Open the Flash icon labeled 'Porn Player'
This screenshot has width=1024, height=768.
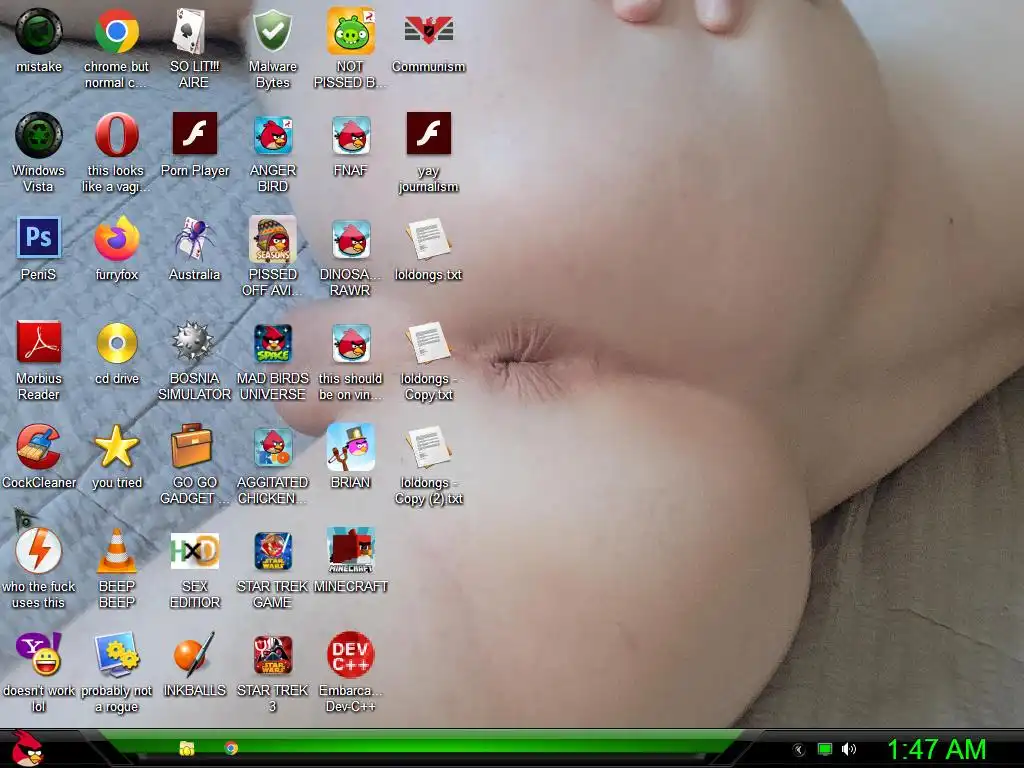pos(194,133)
